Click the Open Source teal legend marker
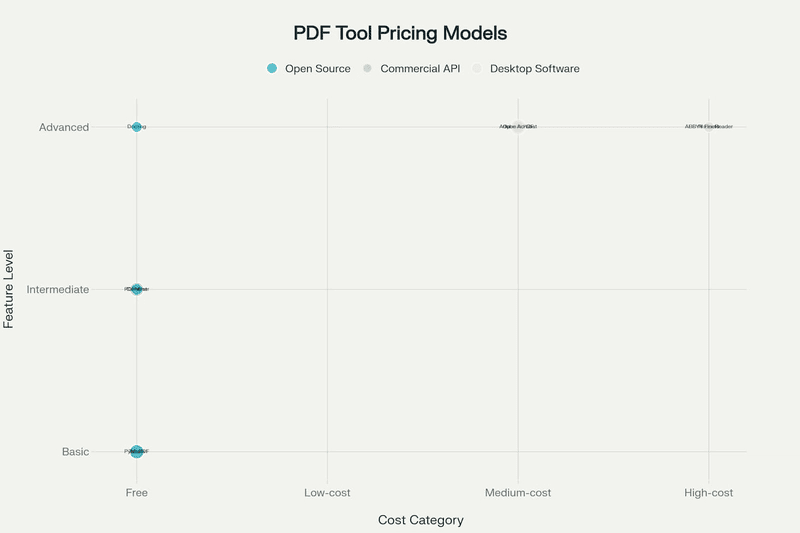The image size is (800, 533). (271, 69)
